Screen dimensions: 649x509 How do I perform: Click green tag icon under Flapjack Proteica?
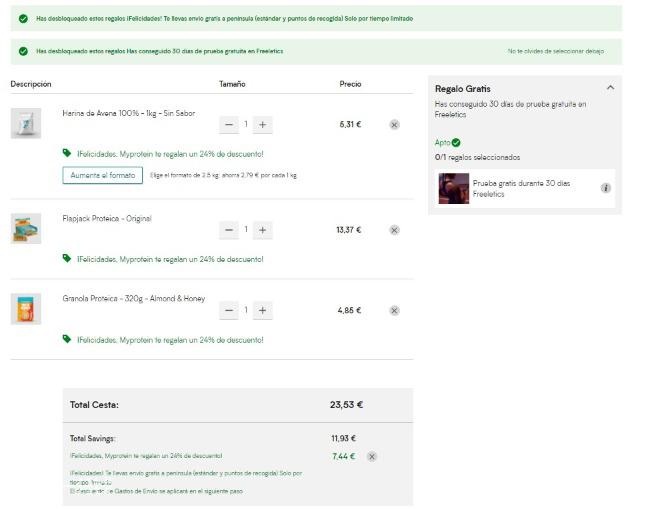[67, 258]
